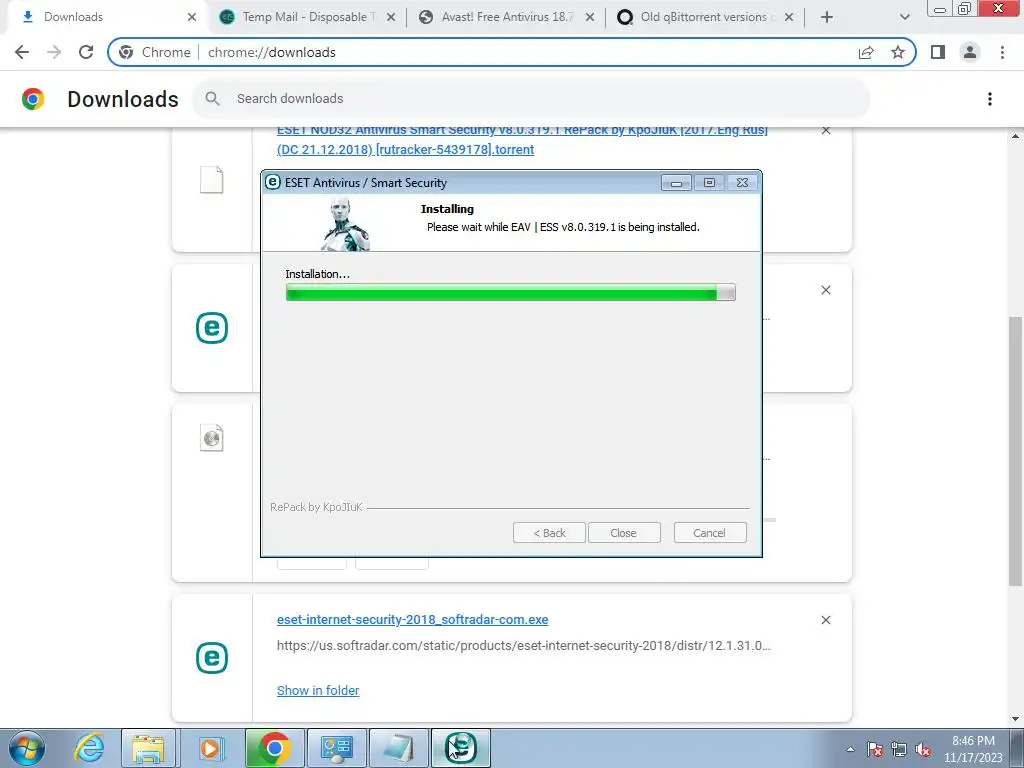Screen dimensions: 1024x768
Task: Click the softradar.com source URL text
Action: coord(524,646)
